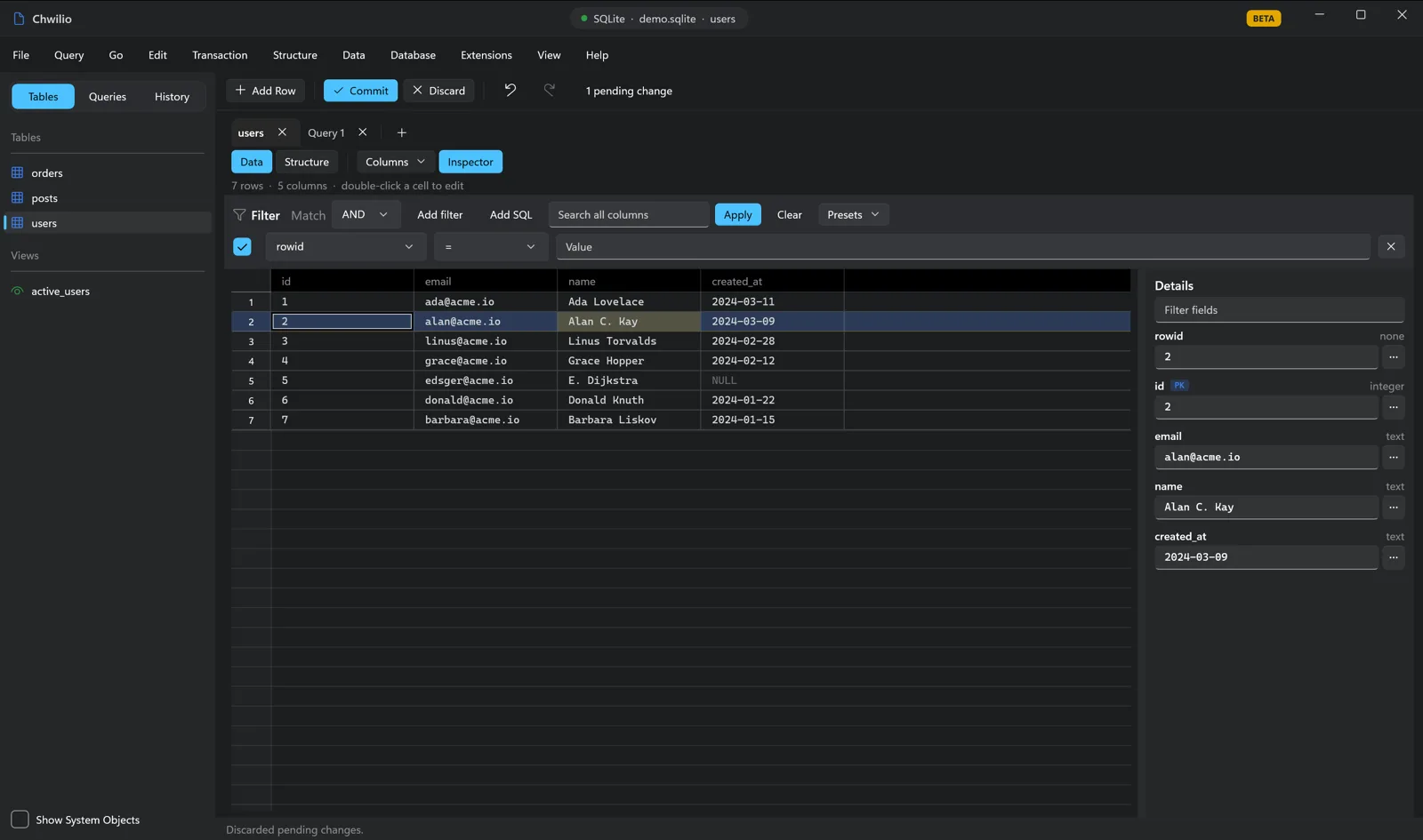This screenshot has height=840, width=1423.
Task: Click the Add filter button
Action: coord(440,214)
